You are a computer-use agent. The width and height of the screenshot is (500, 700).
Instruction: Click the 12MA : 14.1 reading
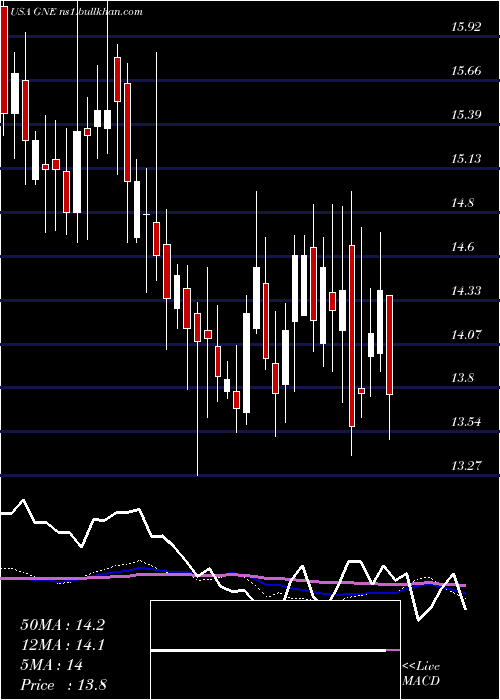pos(62,645)
